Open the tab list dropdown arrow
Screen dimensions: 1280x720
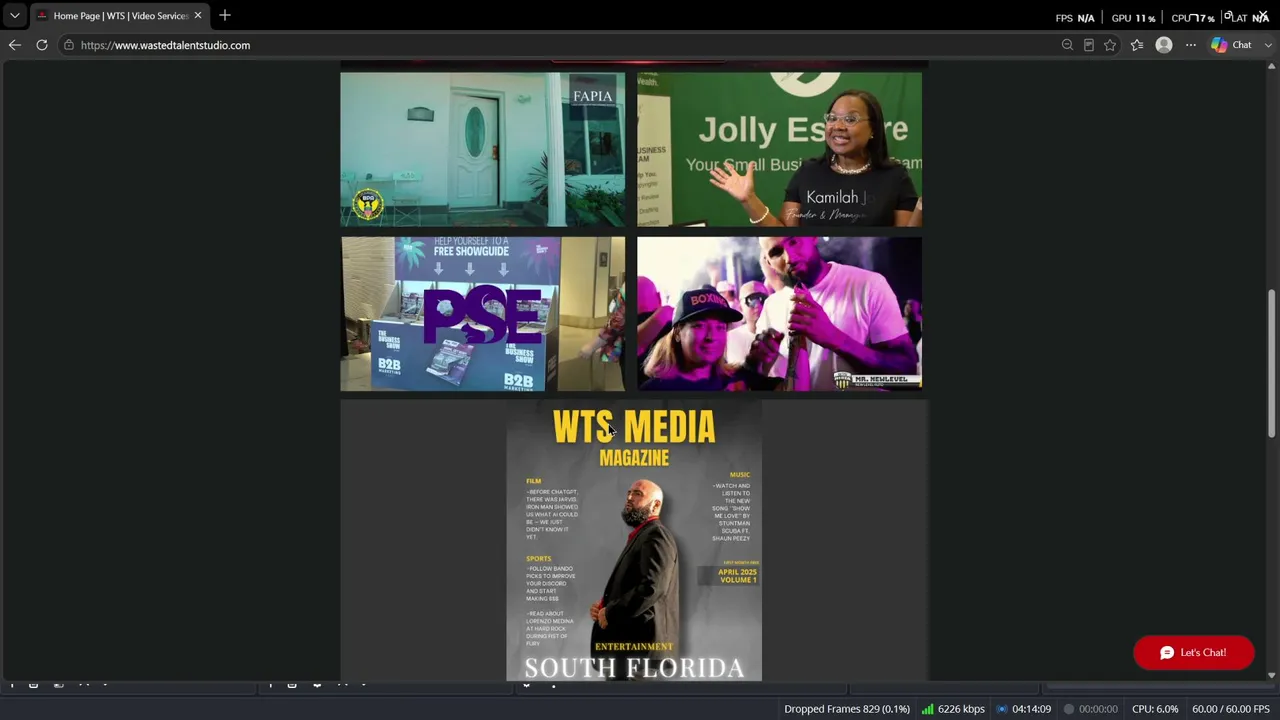pos(15,16)
